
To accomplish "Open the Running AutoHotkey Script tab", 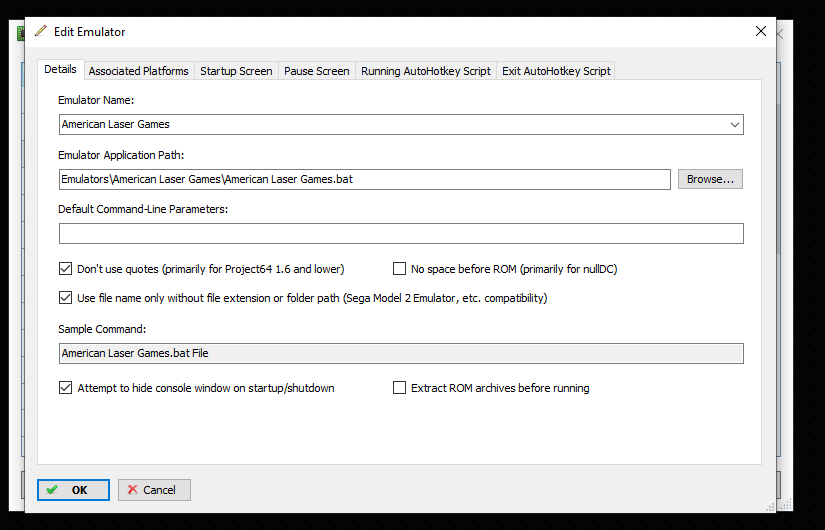I will (x=426, y=71).
